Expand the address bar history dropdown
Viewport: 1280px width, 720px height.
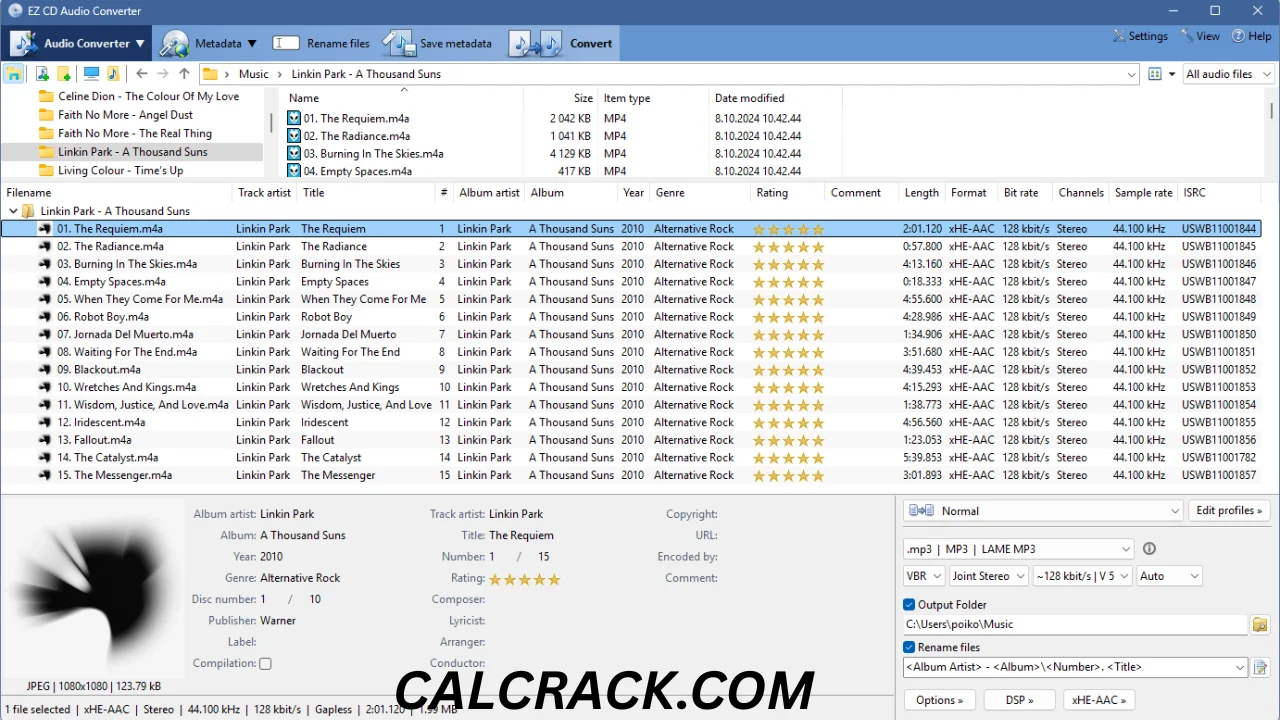click(x=1132, y=74)
